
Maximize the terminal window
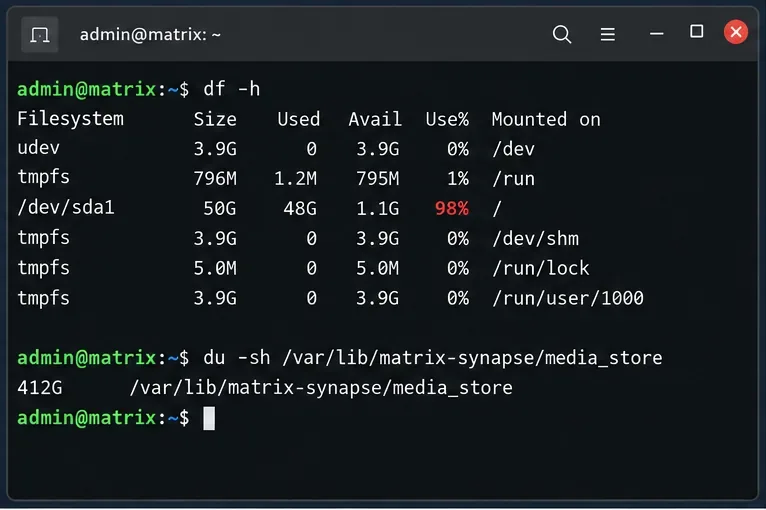697,32
